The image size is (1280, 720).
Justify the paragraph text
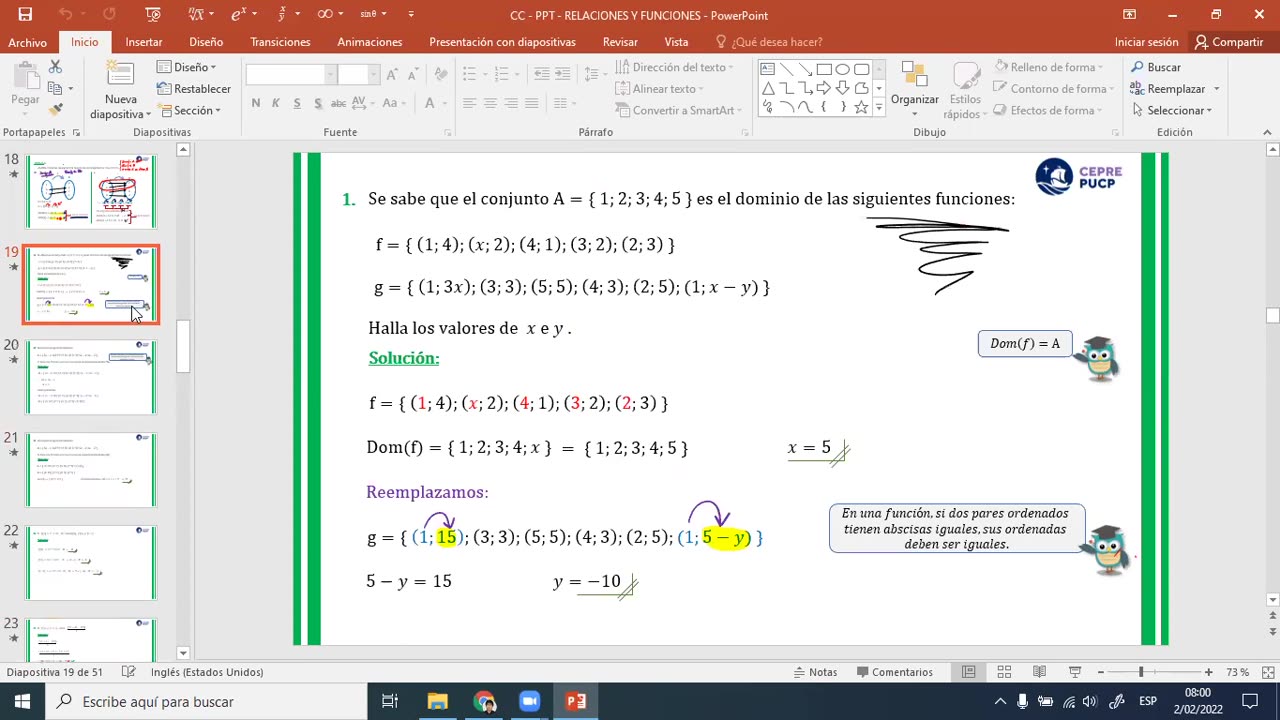pyautogui.click(x=532, y=103)
